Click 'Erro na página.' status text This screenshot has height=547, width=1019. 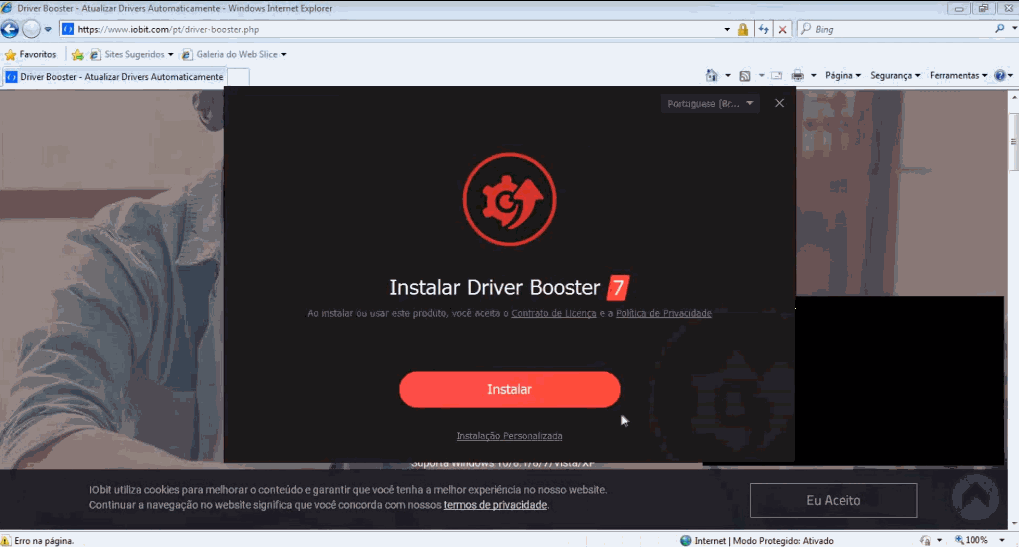(44, 541)
